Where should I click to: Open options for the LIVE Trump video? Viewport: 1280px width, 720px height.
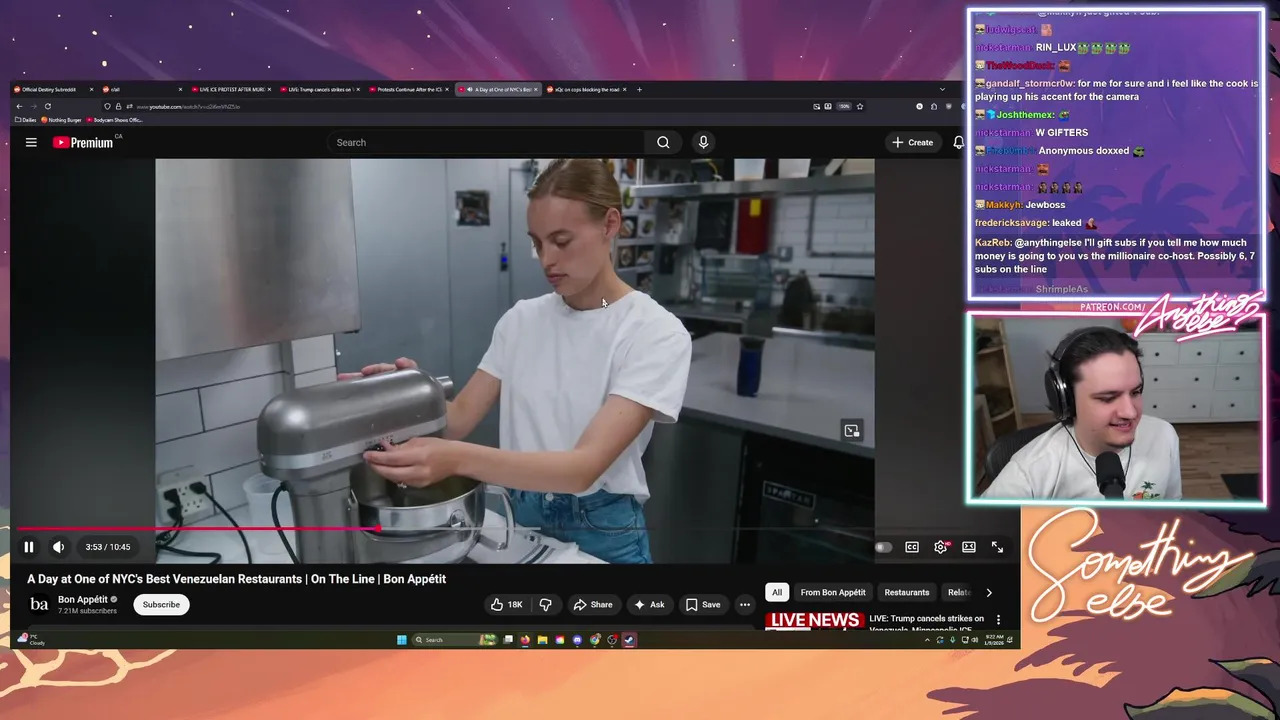point(998,620)
